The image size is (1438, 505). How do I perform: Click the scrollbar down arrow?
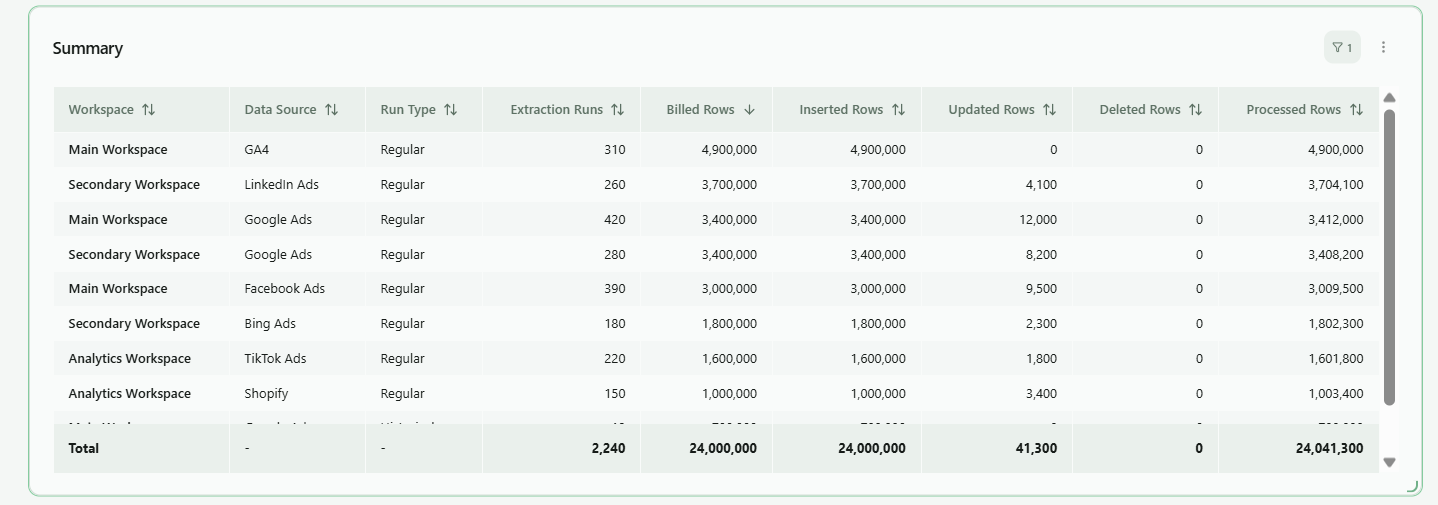(1389, 462)
